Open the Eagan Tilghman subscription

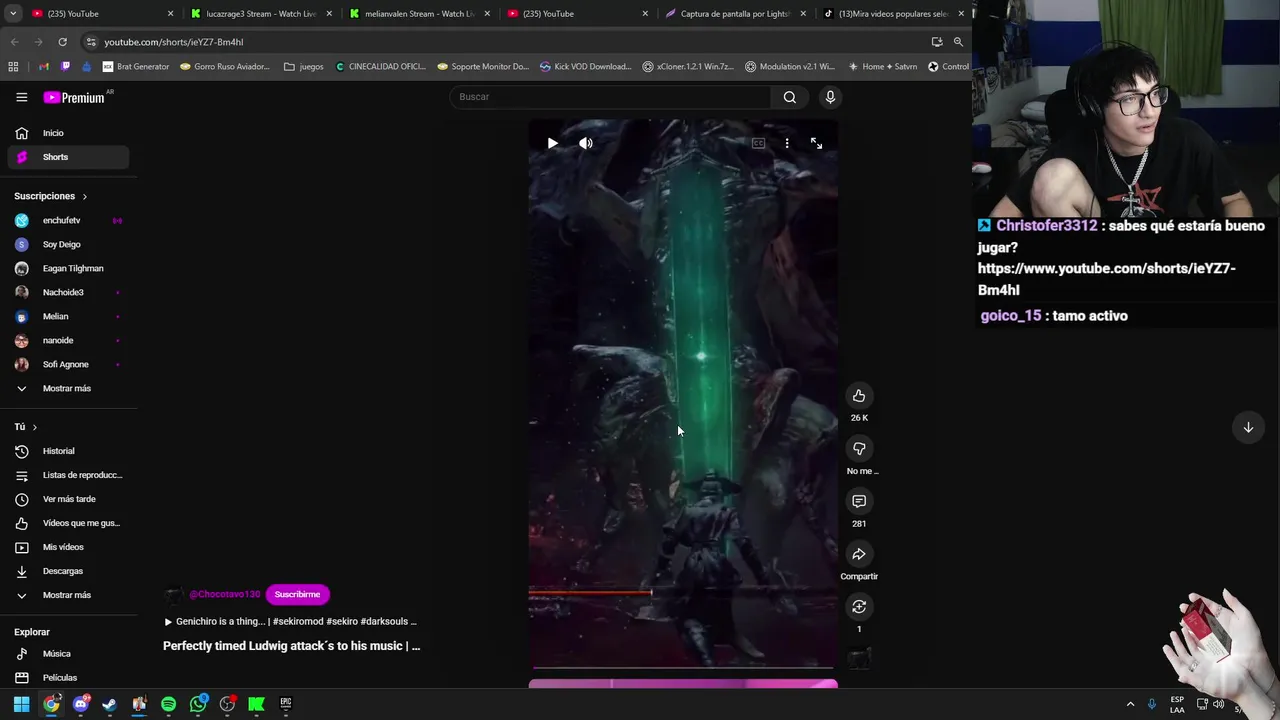pos(68,268)
